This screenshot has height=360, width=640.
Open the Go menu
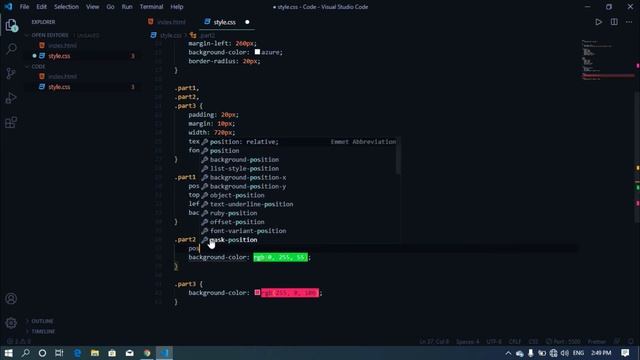coord(110,7)
